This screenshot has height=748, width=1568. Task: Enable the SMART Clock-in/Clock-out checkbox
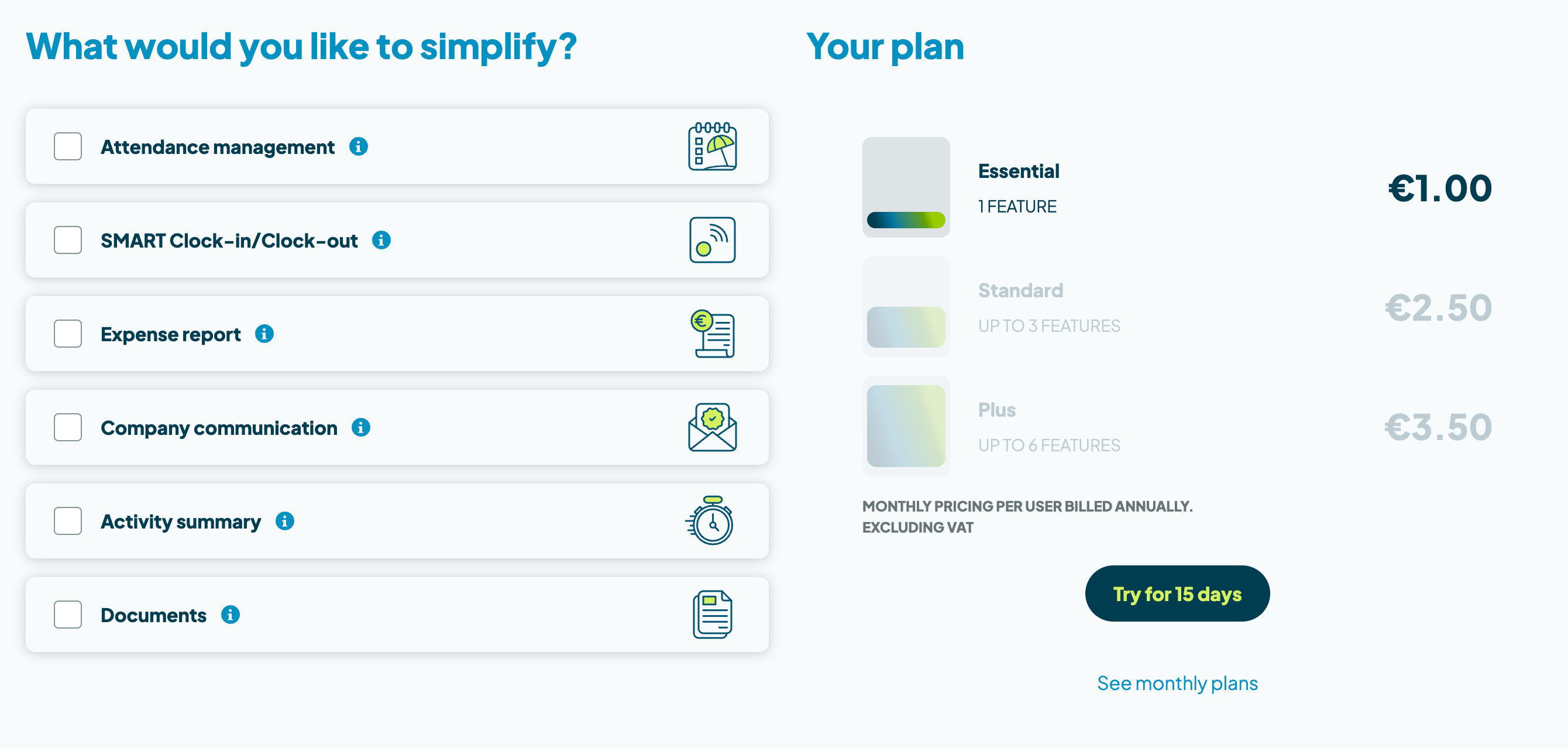(x=67, y=240)
